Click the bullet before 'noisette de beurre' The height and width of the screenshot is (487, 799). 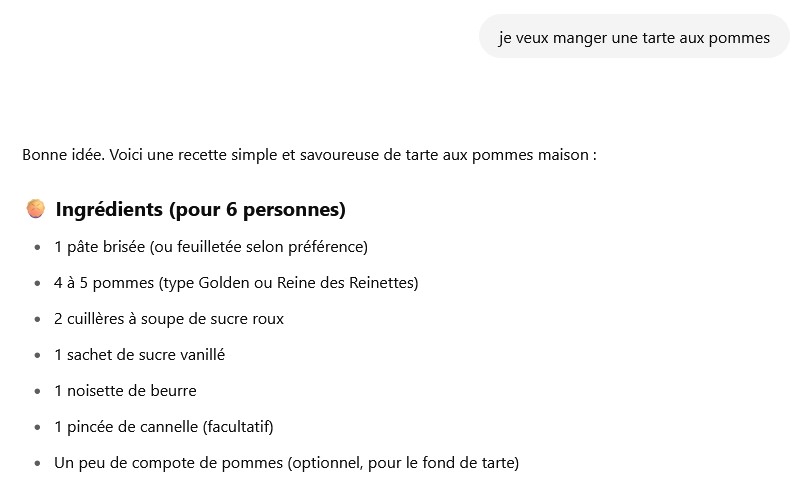coord(37,391)
